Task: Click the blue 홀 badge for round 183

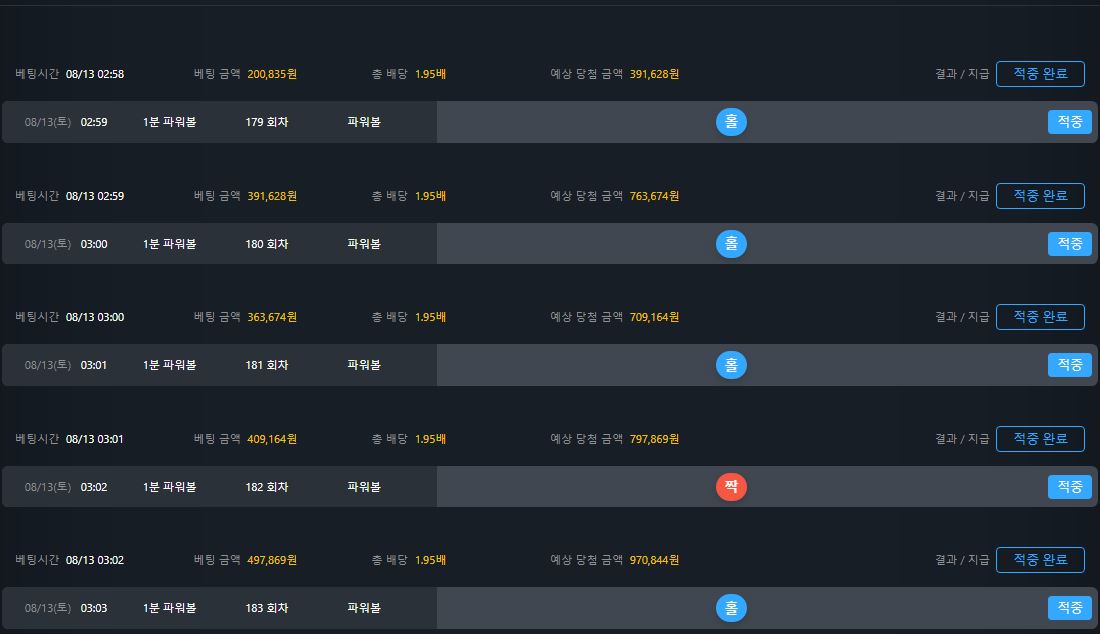Action: [731, 608]
